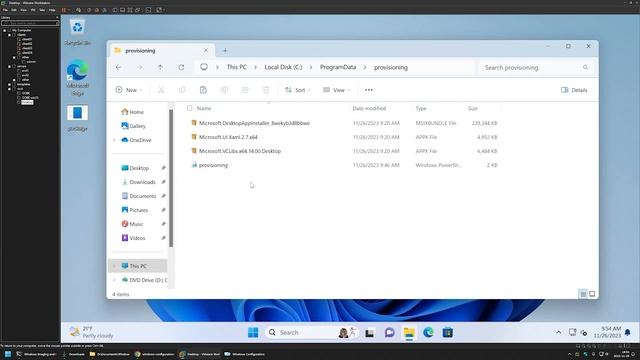
Task: Open Microsoft Store on guest taskbar
Action: coord(448,333)
